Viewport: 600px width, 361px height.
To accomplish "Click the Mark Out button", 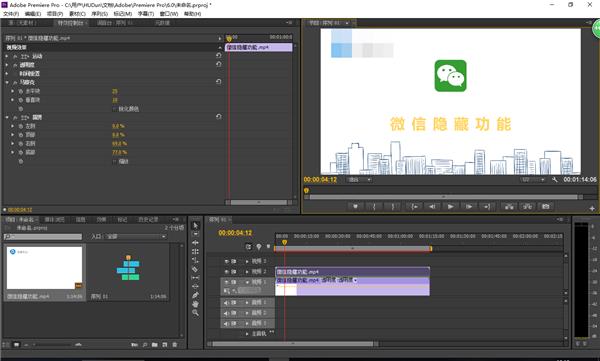I will point(393,206).
